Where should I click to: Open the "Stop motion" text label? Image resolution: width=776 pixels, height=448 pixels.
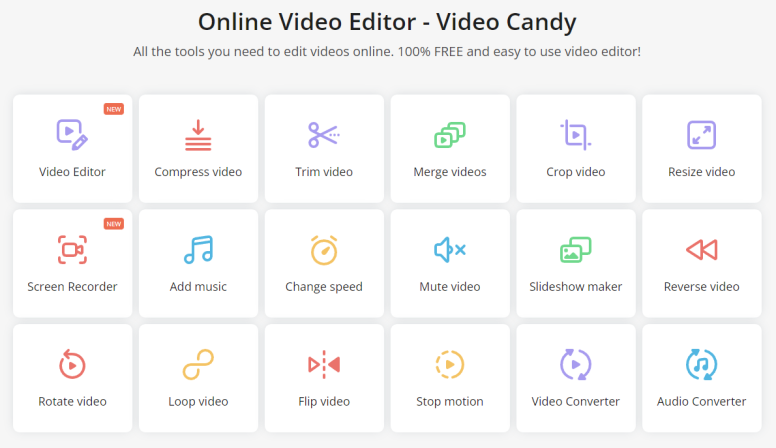pos(450,402)
